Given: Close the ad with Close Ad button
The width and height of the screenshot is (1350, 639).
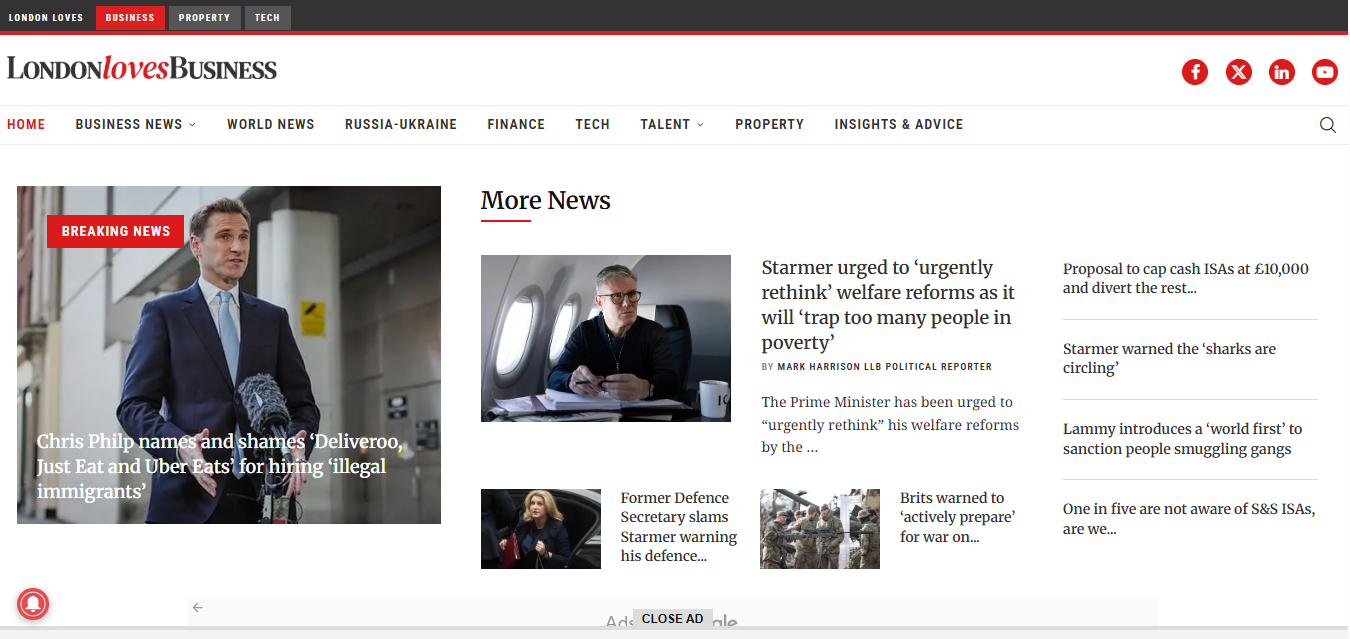Looking at the screenshot, I should pyautogui.click(x=673, y=619).
